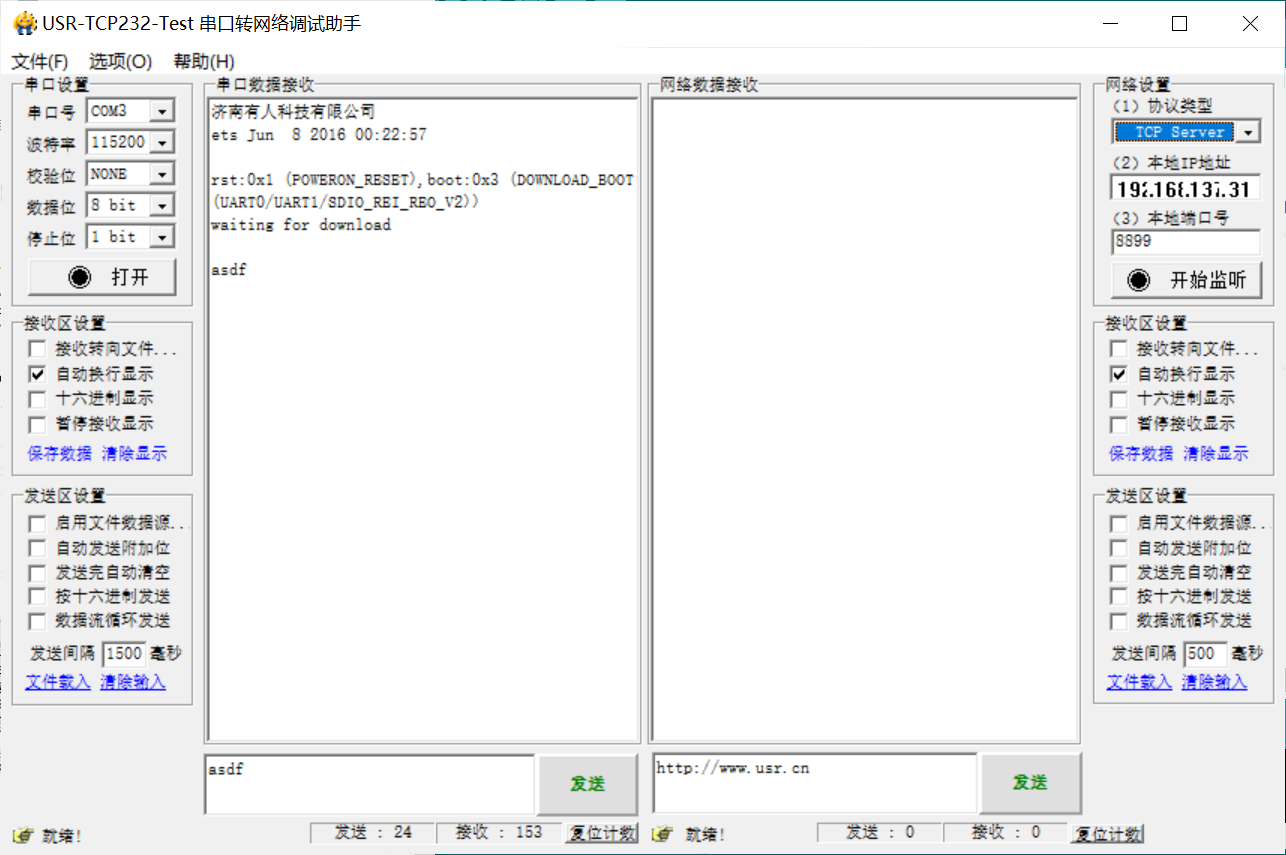1286x855 pixels.
Task: Expand the 停止位 1 bit dropdown
Action: click(x=163, y=237)
